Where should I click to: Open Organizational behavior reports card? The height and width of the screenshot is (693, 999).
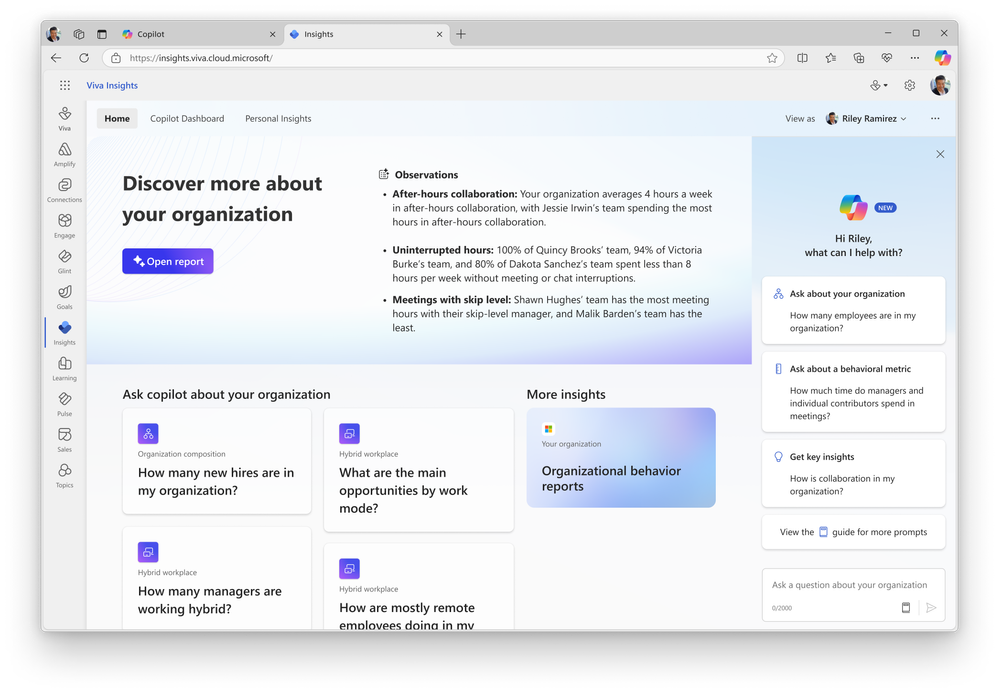pyautogui.click(x=621, y=458)
